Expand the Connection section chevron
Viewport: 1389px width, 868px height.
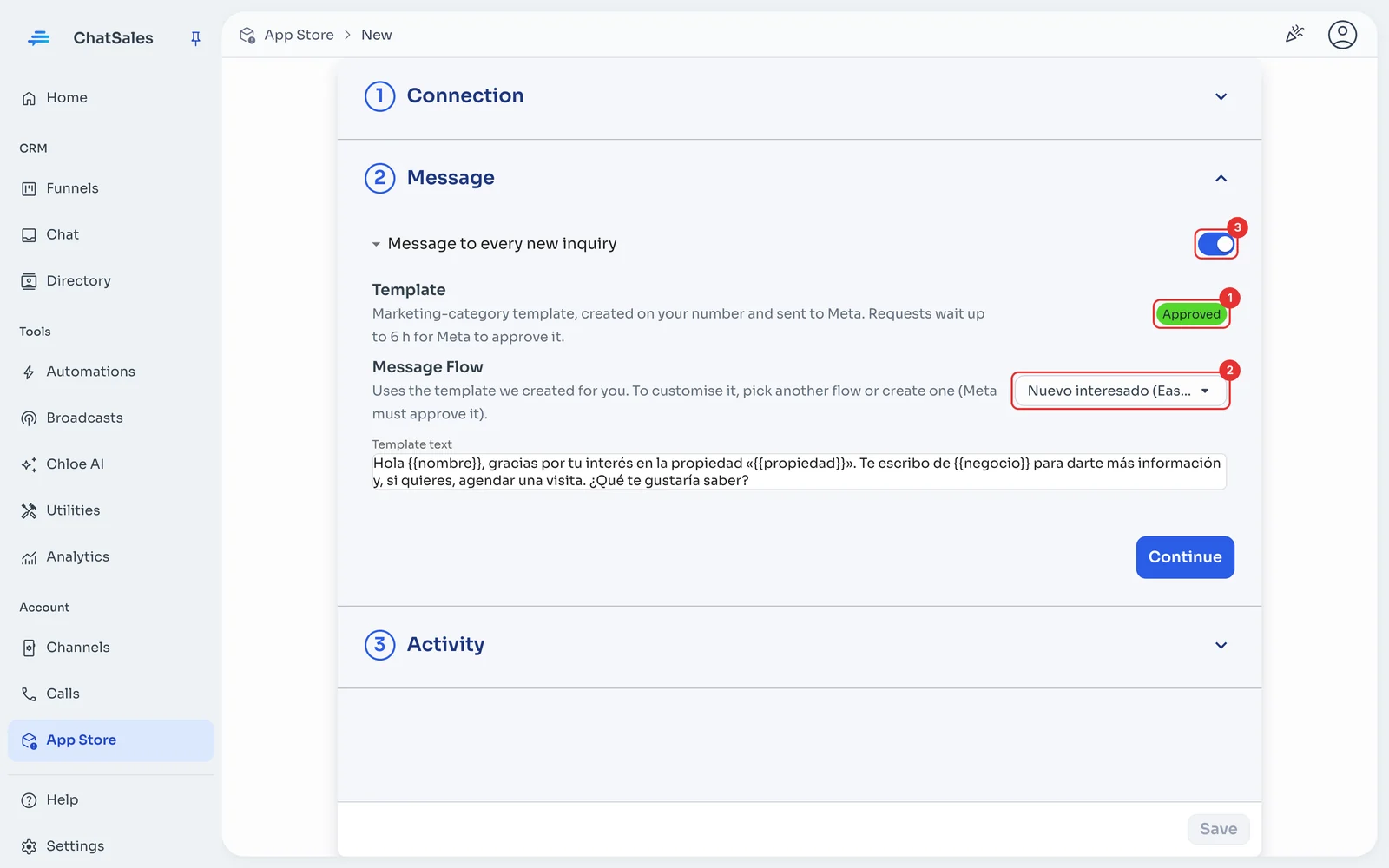point(1221,96)
